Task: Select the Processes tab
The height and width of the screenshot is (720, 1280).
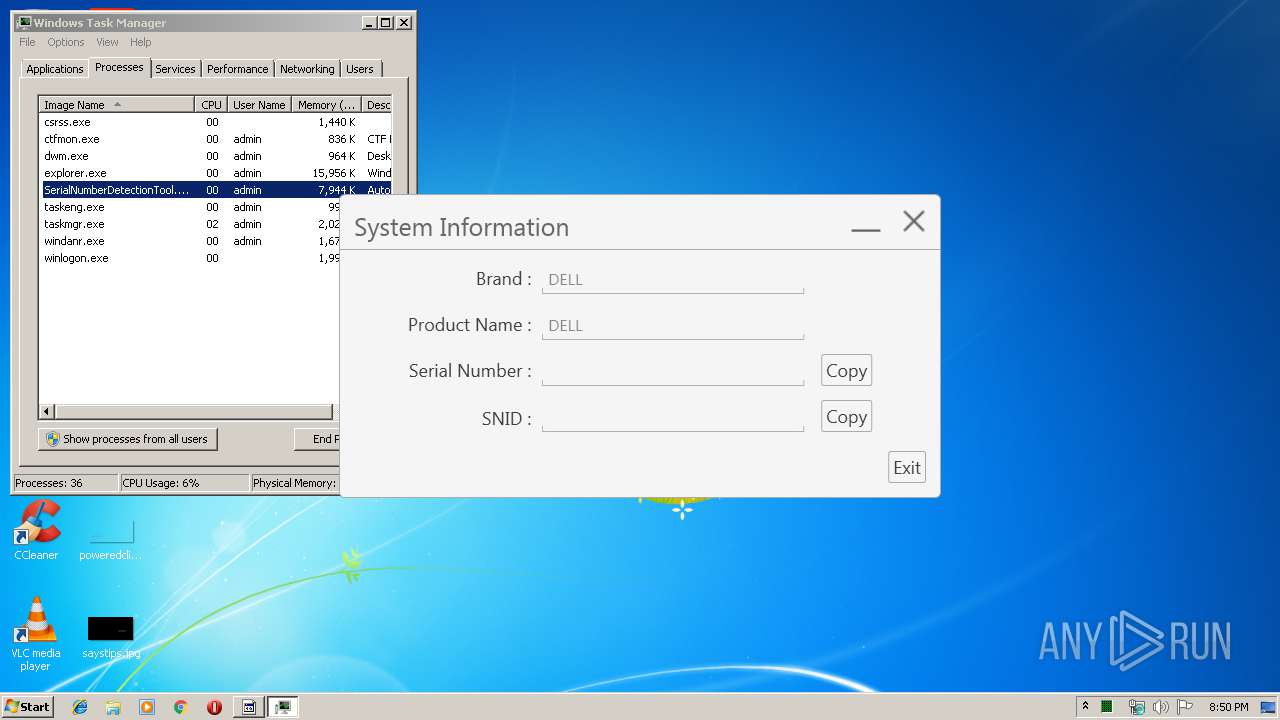Action: click(119, 67)
